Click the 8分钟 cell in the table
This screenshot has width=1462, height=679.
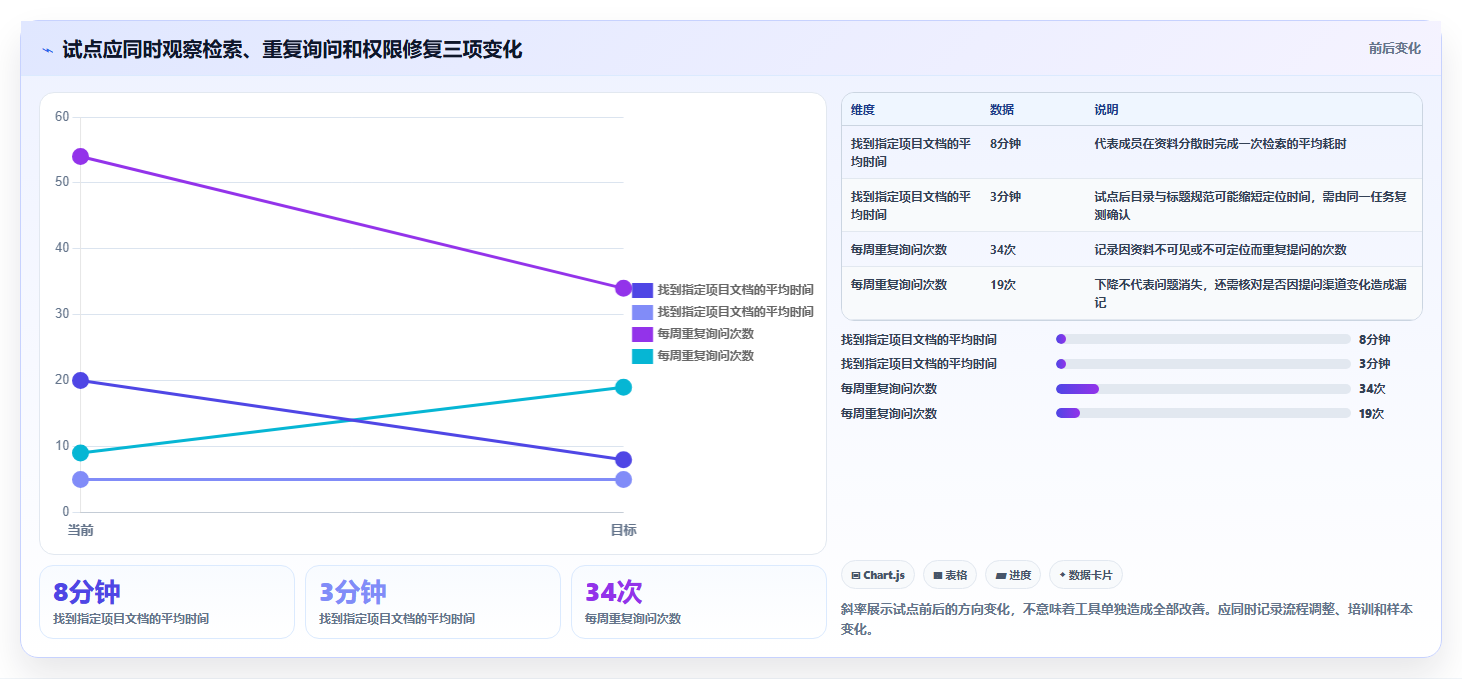point(1005,144)
